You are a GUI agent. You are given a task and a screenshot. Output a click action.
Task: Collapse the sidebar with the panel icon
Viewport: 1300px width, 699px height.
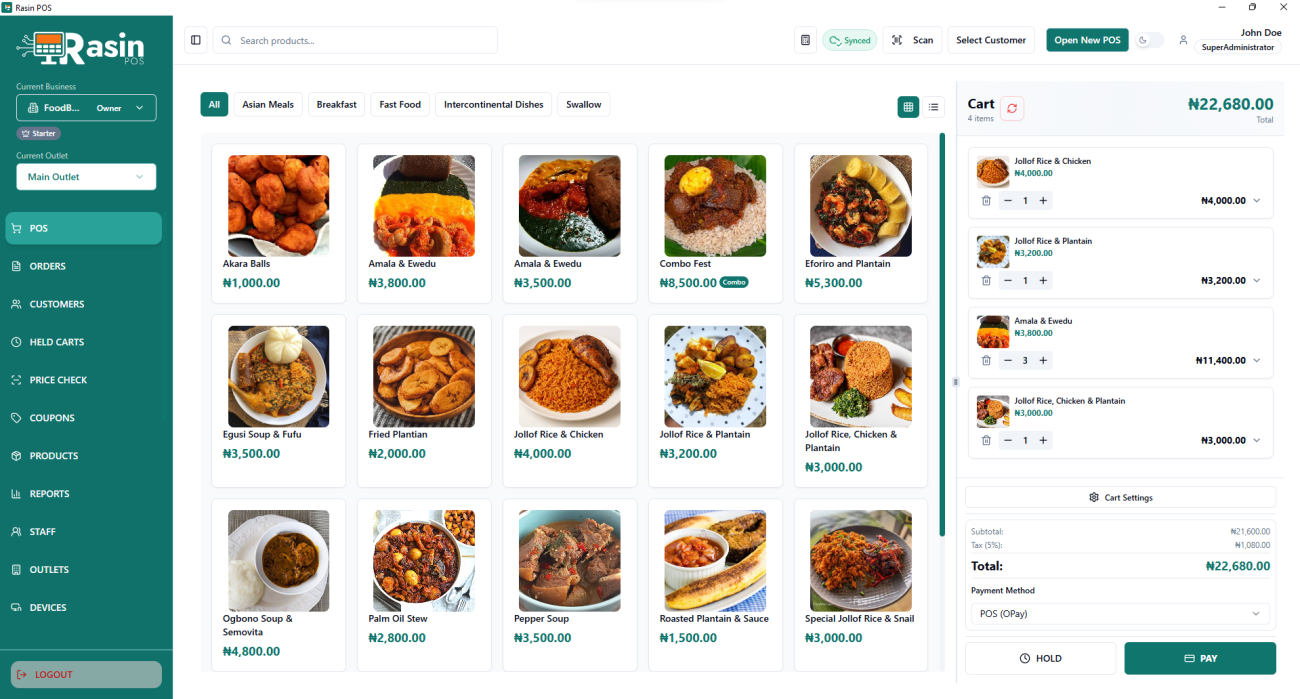point(196,40)
